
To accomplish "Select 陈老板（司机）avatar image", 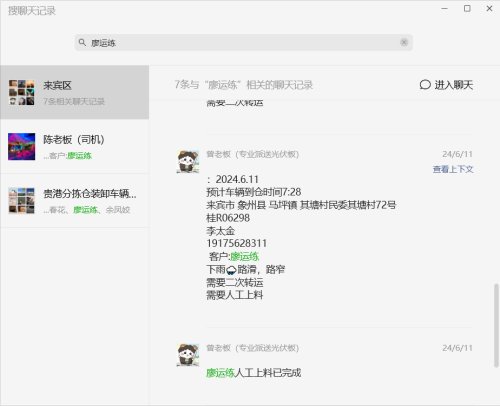I will (22, 147).
